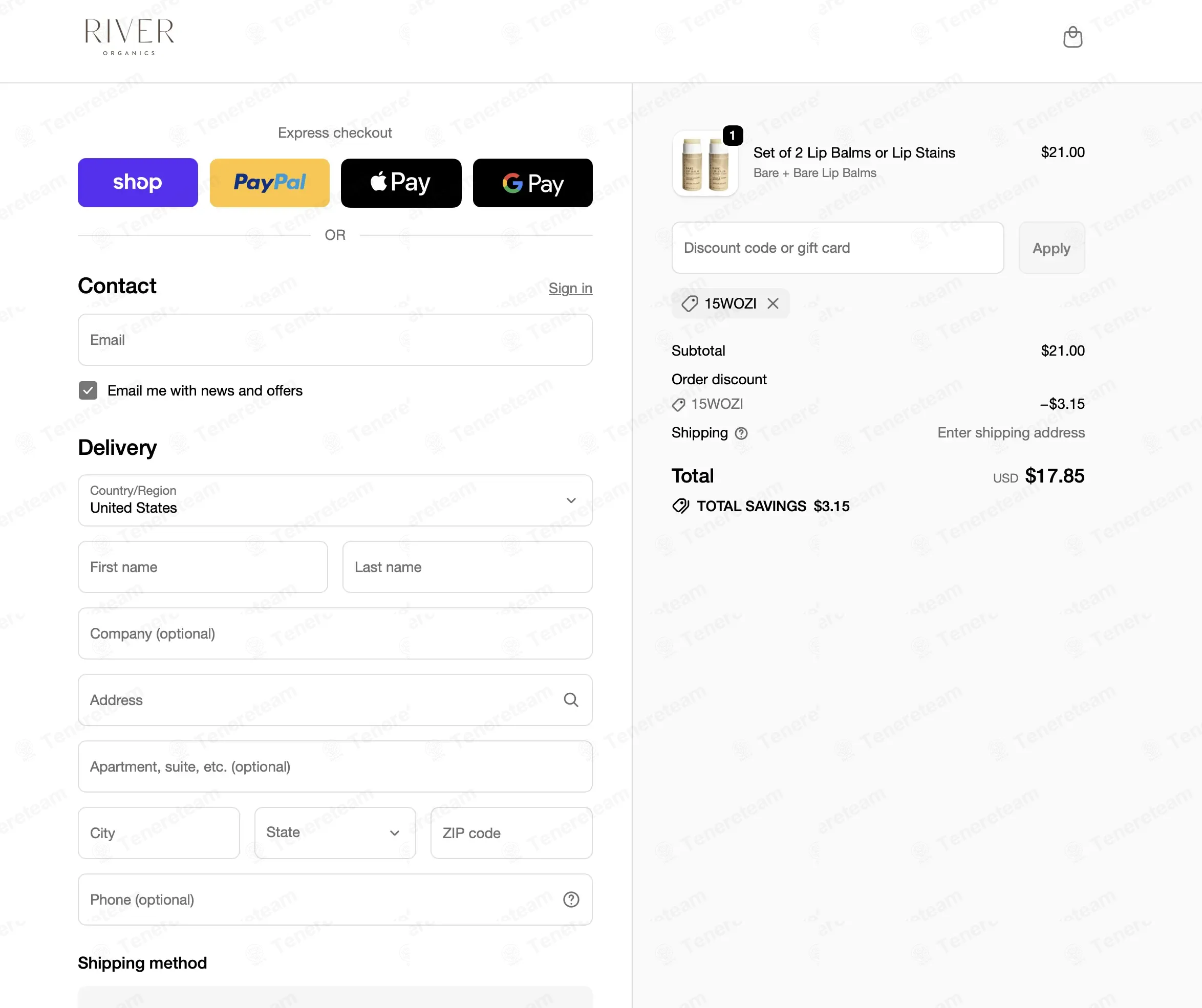Uncheck Email me with news and offers
Image resolution: width=1202 pixels, height=1008 pixels.
[88, 391]
